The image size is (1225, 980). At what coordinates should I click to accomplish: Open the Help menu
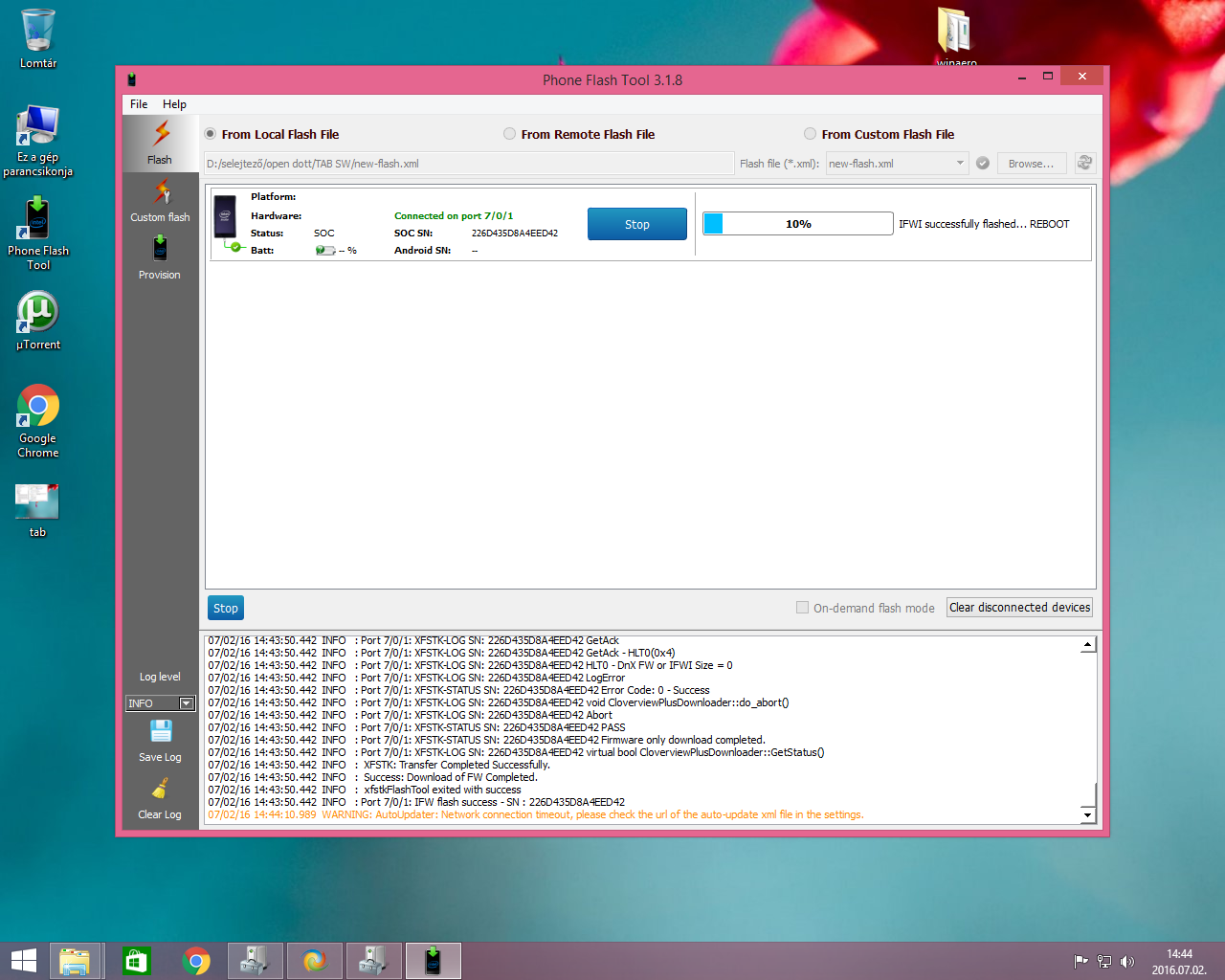click(174, 104)
